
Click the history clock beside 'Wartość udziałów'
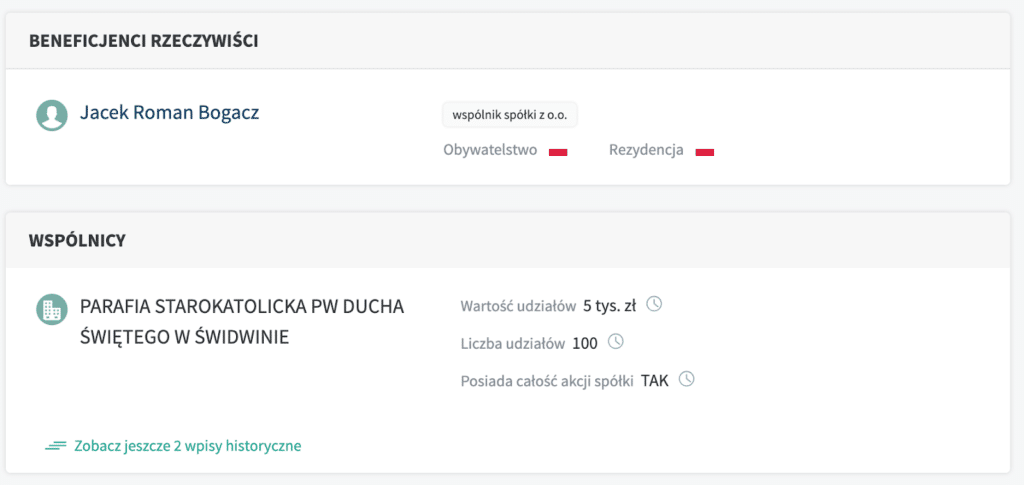(655, 304)
